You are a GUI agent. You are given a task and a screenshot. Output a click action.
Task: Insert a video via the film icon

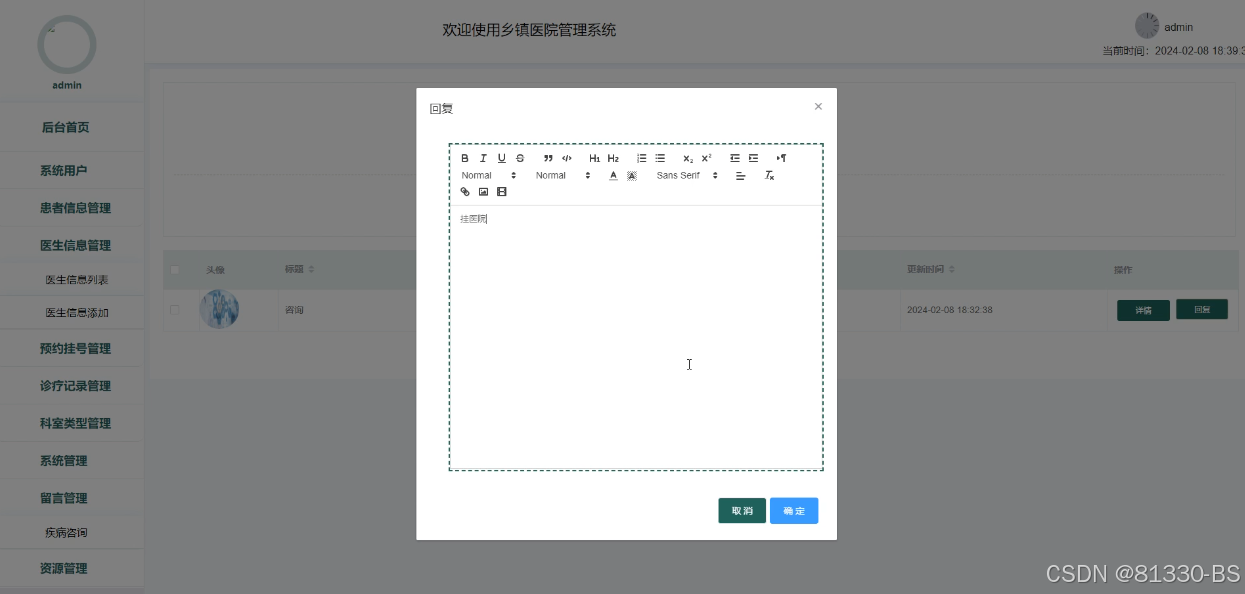click(x=502, y=191)
